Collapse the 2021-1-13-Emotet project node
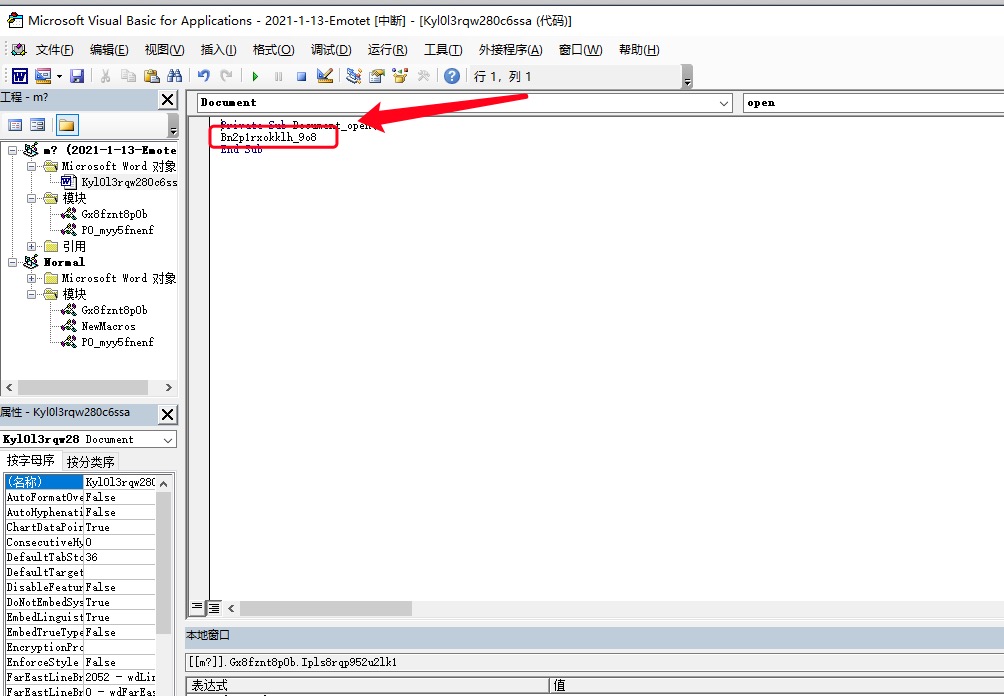This screenshot has height=696, width=1004. coord(12,150)
